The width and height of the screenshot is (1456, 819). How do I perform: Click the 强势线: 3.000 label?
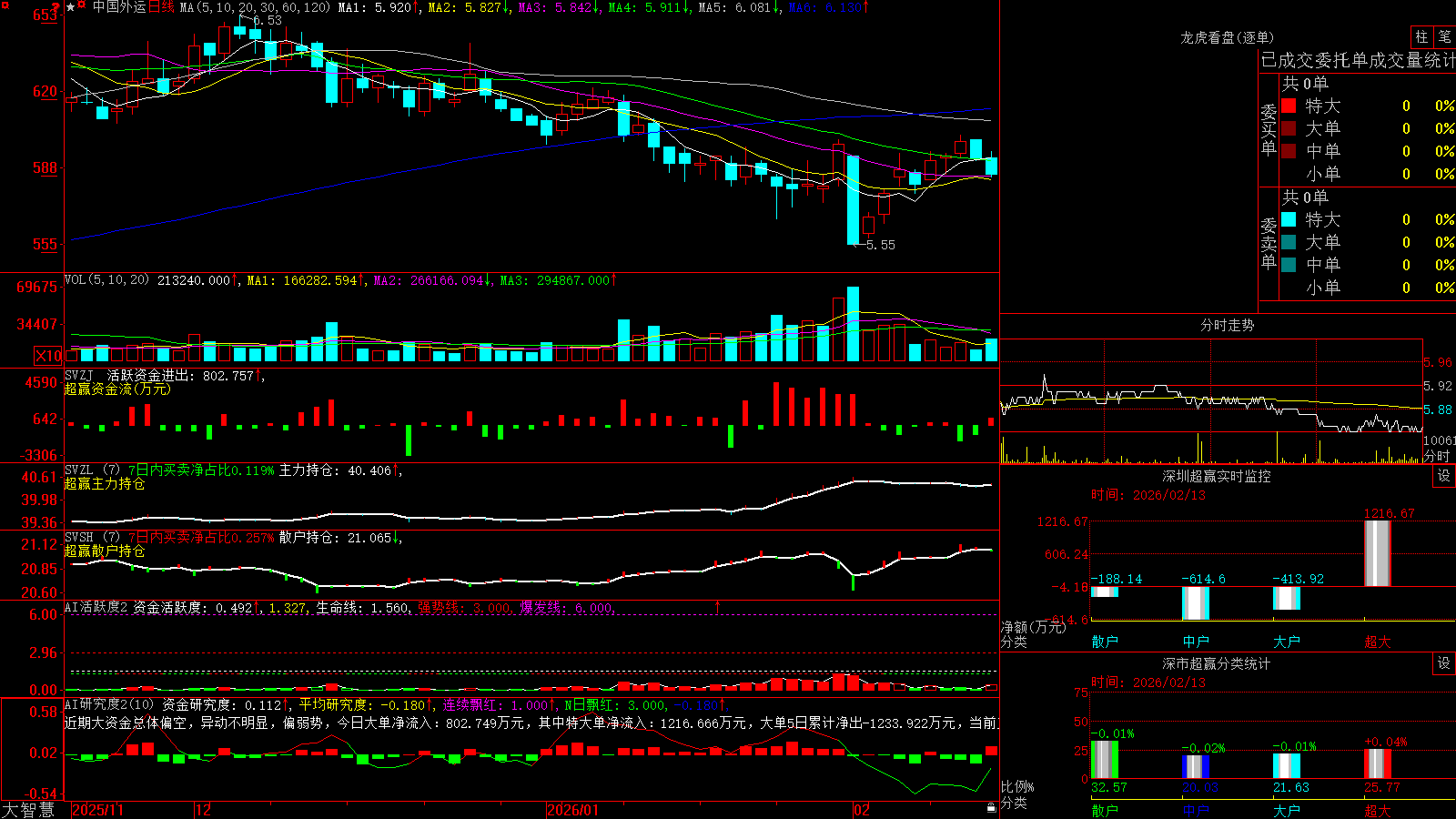click(464, 608)
